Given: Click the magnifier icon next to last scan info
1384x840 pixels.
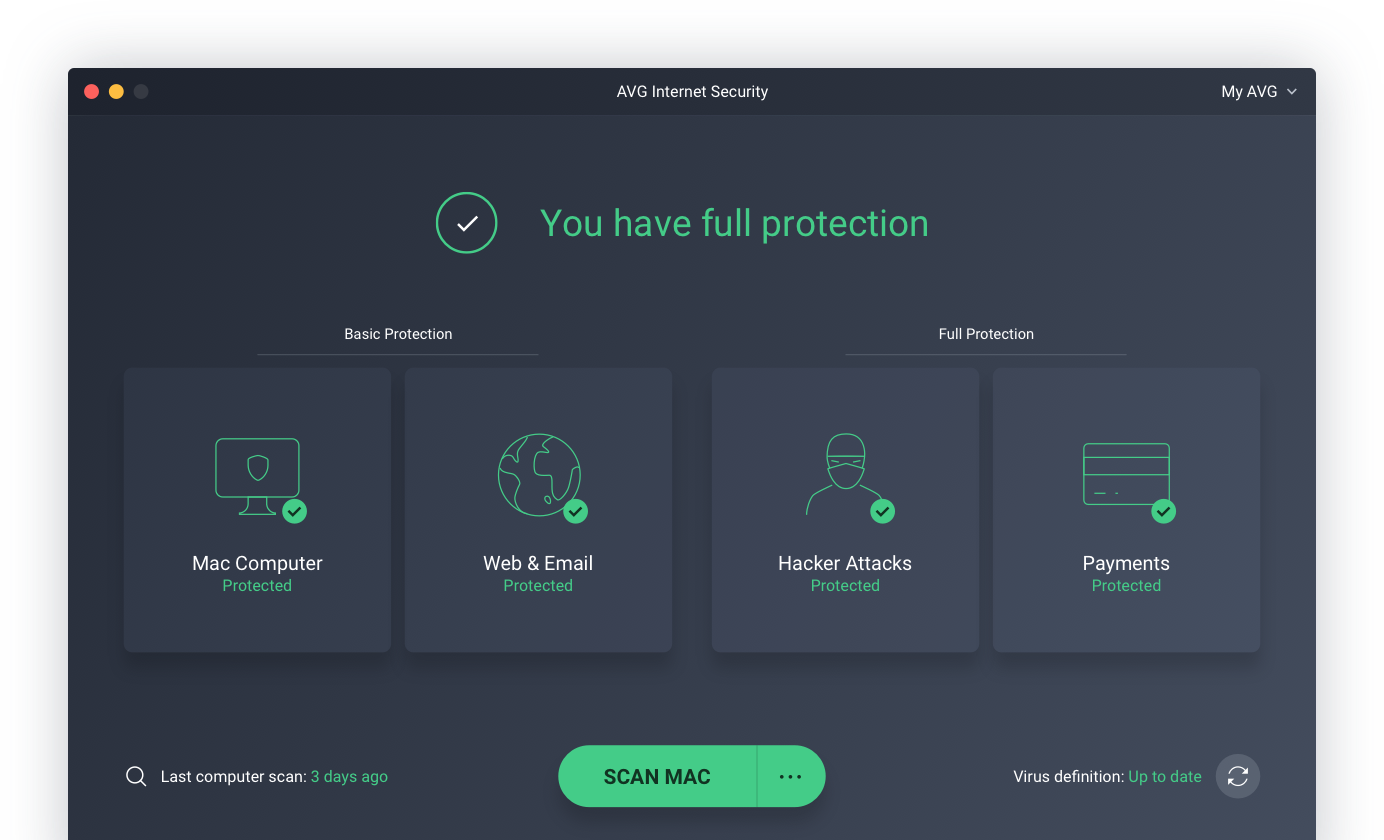Looking at the screenshot, I should click(136, 775).
